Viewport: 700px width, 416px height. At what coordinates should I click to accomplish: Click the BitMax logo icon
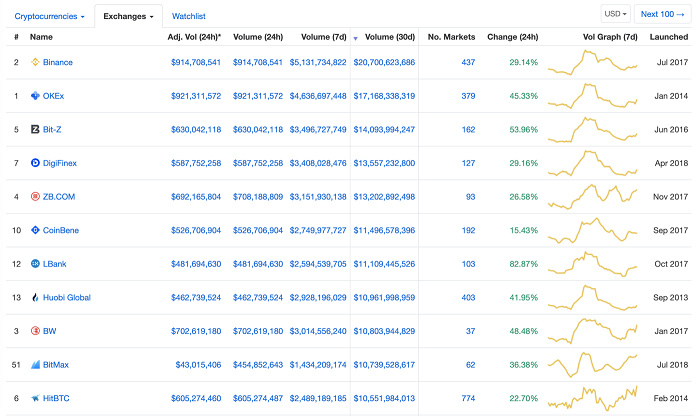click(x=35, y=365)
